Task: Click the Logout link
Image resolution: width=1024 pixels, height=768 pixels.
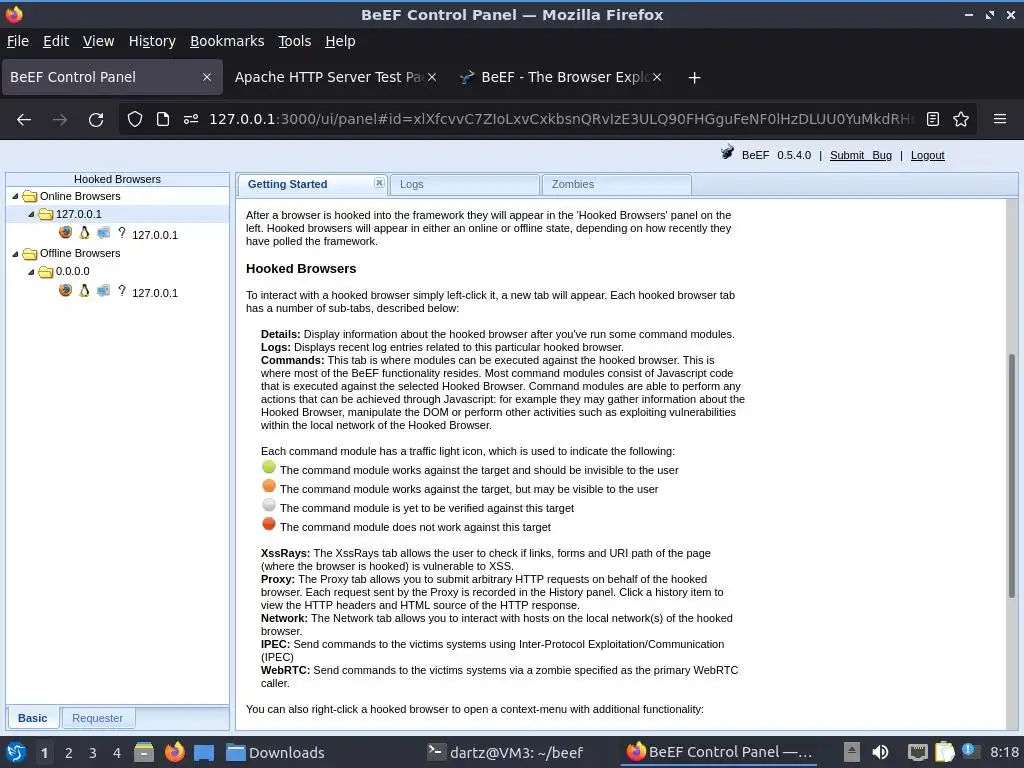Action: tap(927, 155)
